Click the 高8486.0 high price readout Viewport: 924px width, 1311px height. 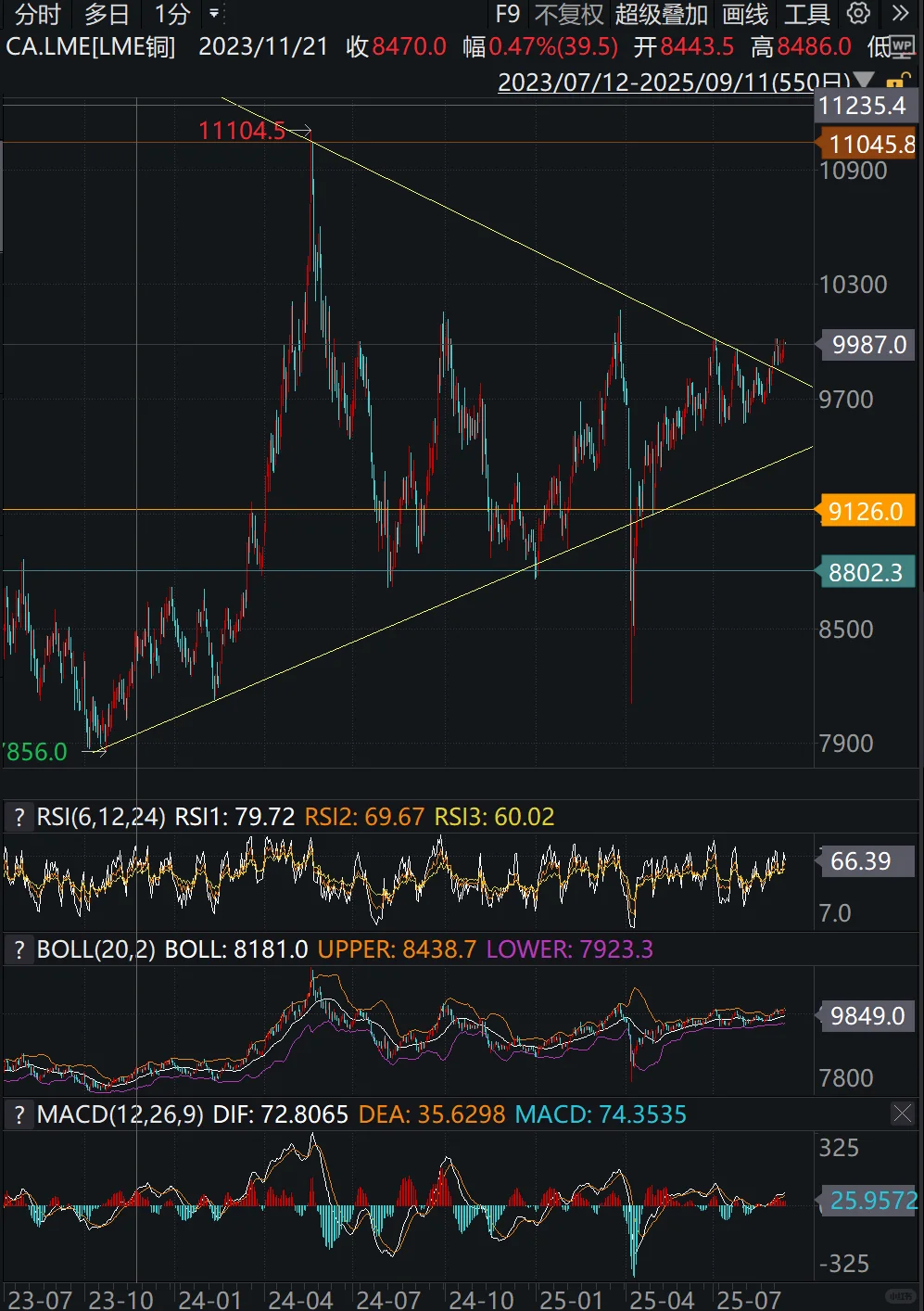coord(801,46)
